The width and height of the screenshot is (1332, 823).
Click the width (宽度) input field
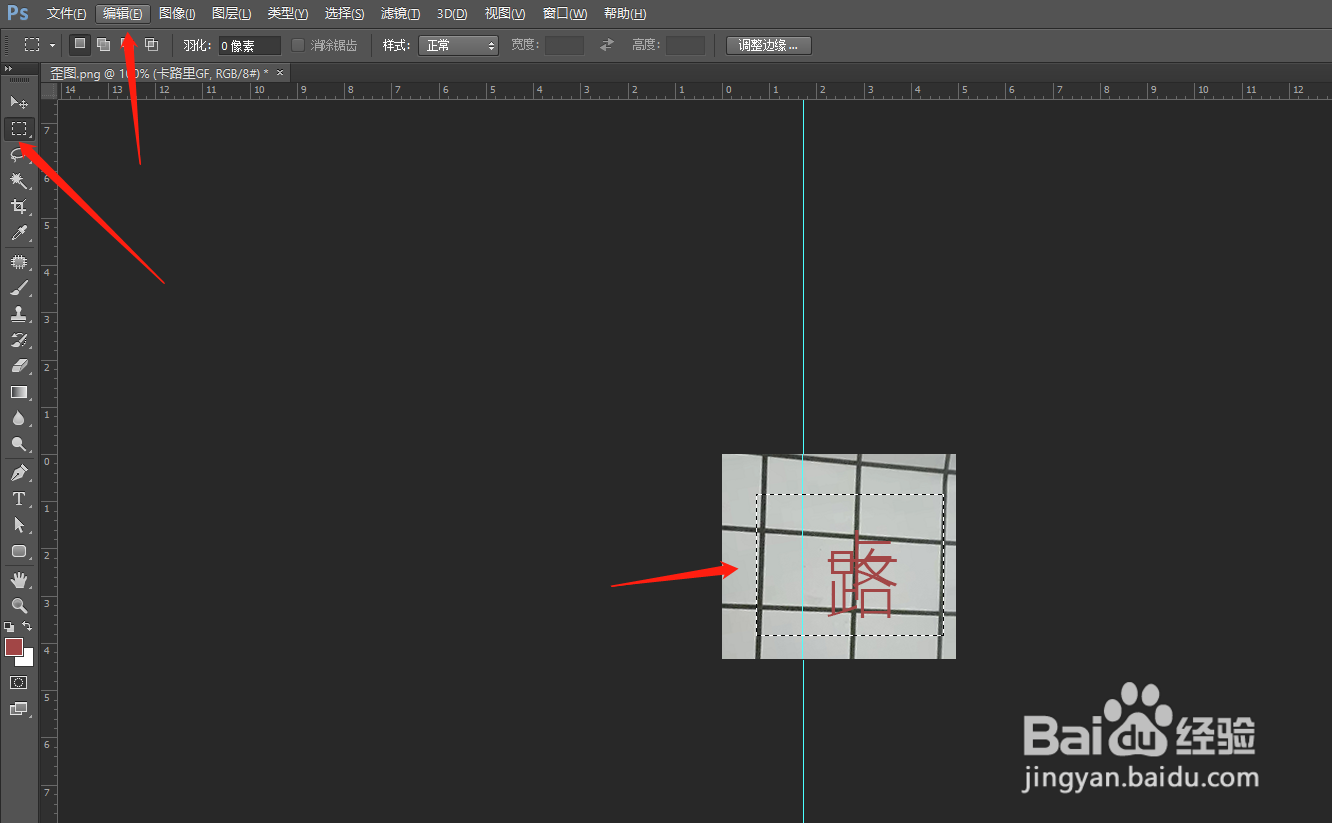tap(564, 46)
